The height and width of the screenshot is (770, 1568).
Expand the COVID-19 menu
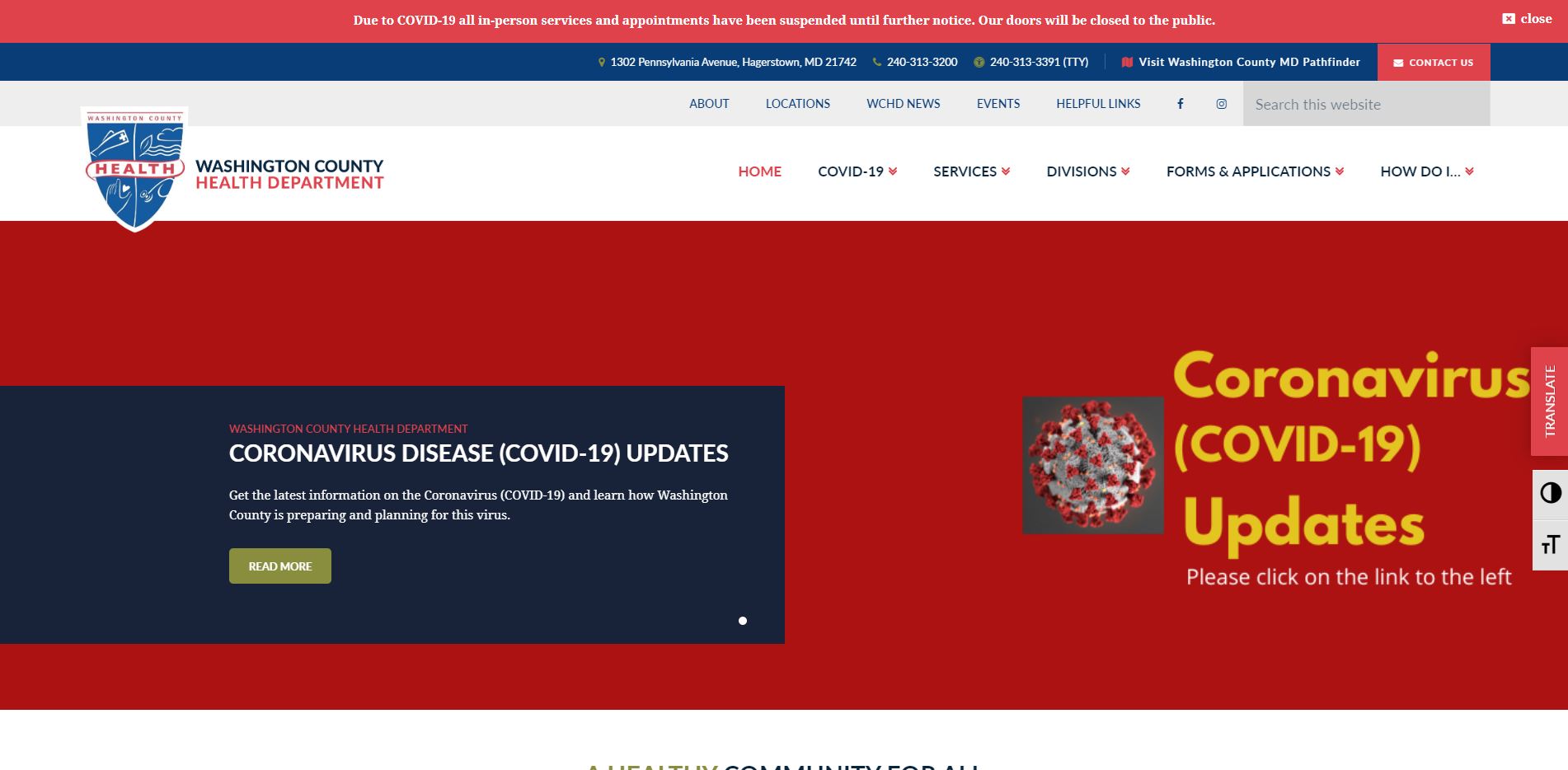click(857, 171)
